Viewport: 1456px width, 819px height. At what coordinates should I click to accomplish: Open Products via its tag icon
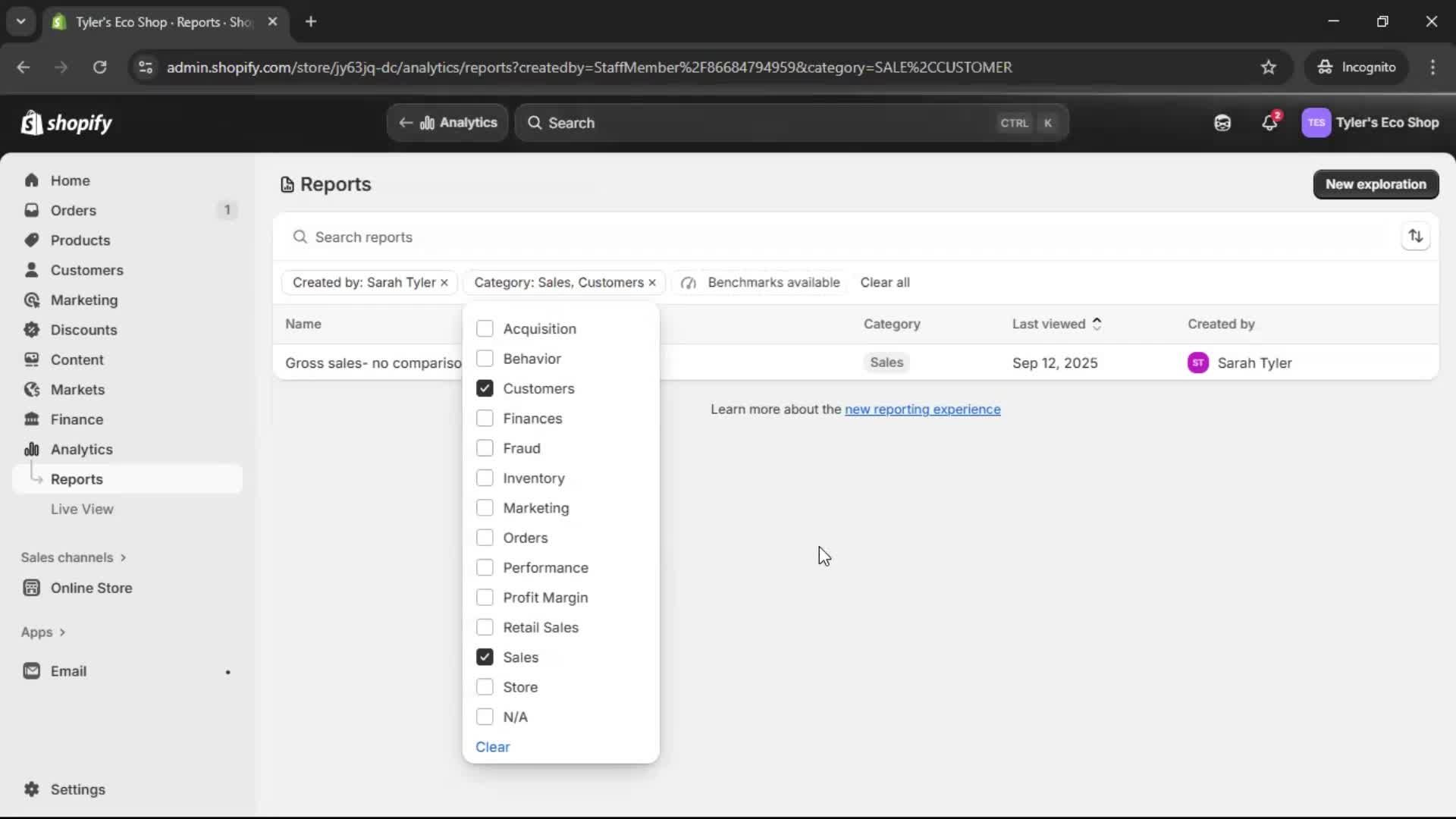pos(33,240)
